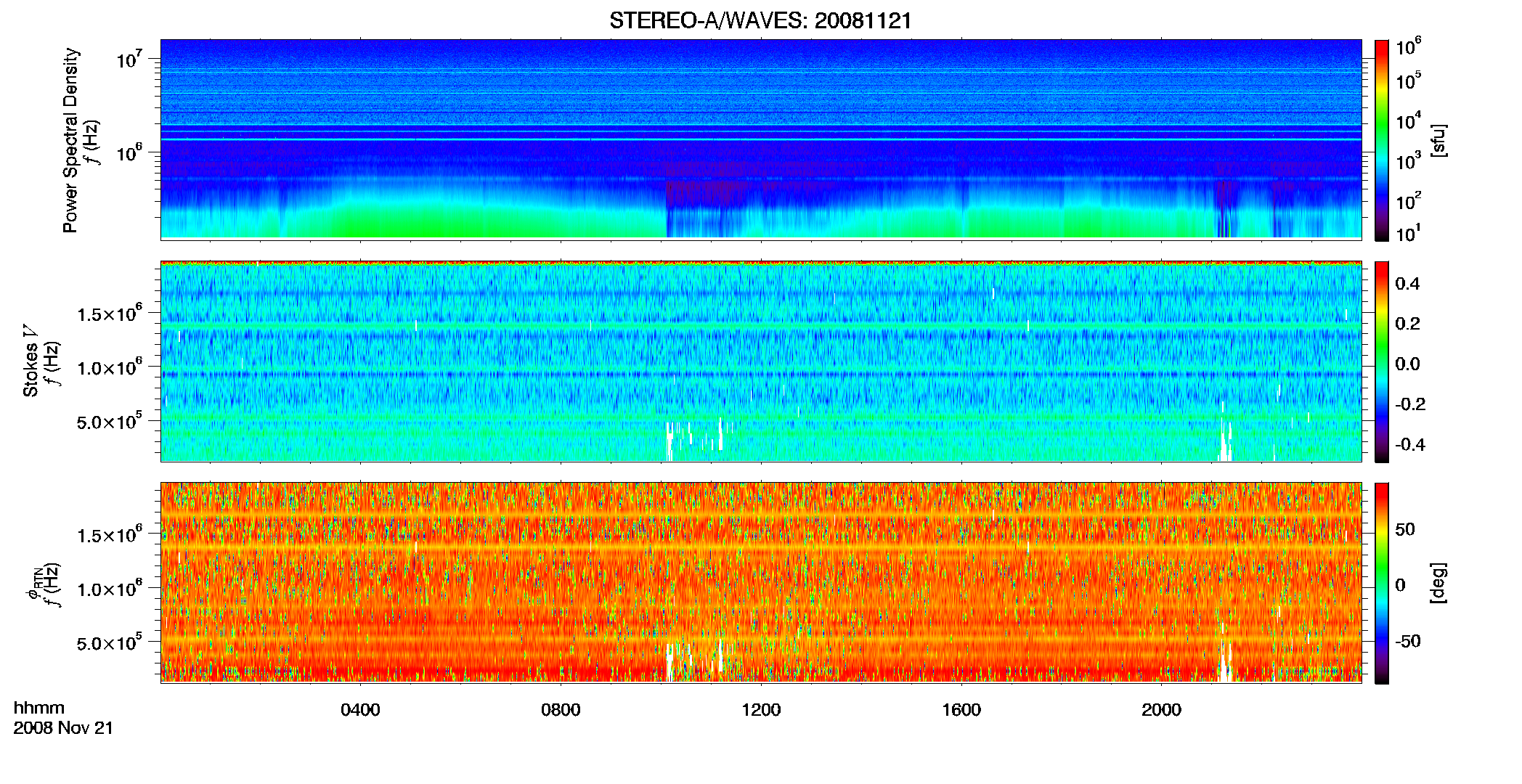The height and width of the screenshot is (784, 1522).
Task: Click inside the Stokes V spectrogram panel
Action: click(761, 361)
